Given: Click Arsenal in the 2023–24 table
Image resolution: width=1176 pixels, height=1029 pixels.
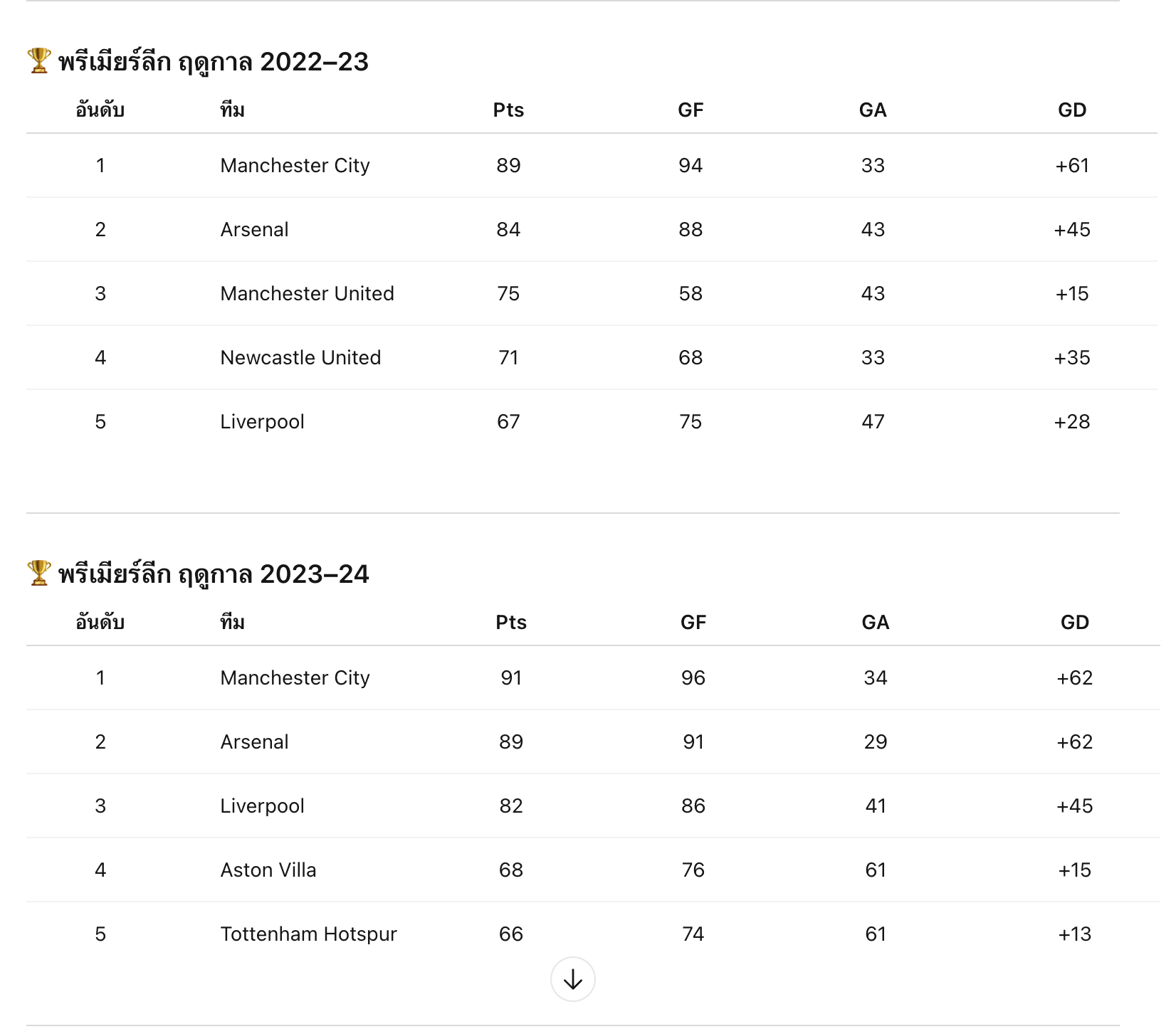Looking at the screenshot, I should pyautogui.click(x=254, y=742).
